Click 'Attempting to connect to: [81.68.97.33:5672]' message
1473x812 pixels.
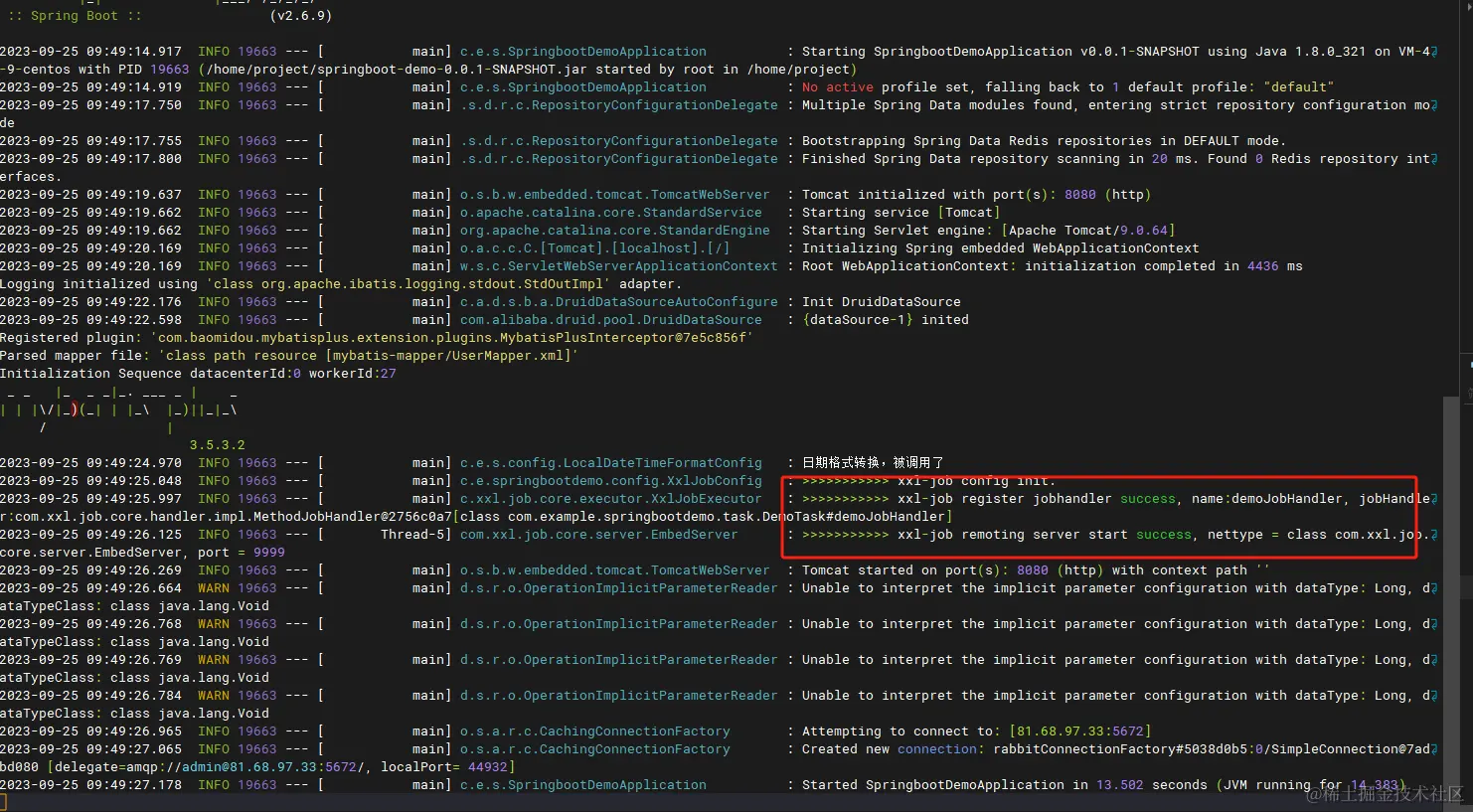pyautogui.click(x=977, y=731)
